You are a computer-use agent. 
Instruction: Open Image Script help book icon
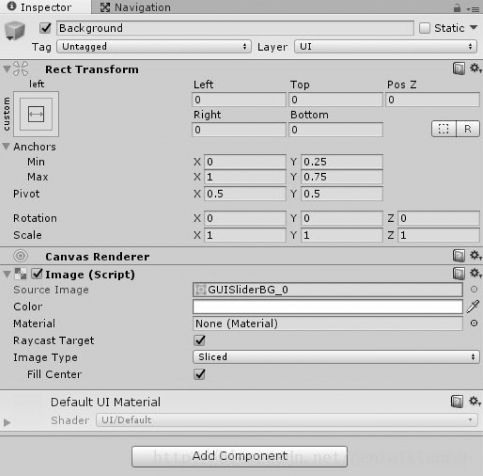tap(459, 273)
